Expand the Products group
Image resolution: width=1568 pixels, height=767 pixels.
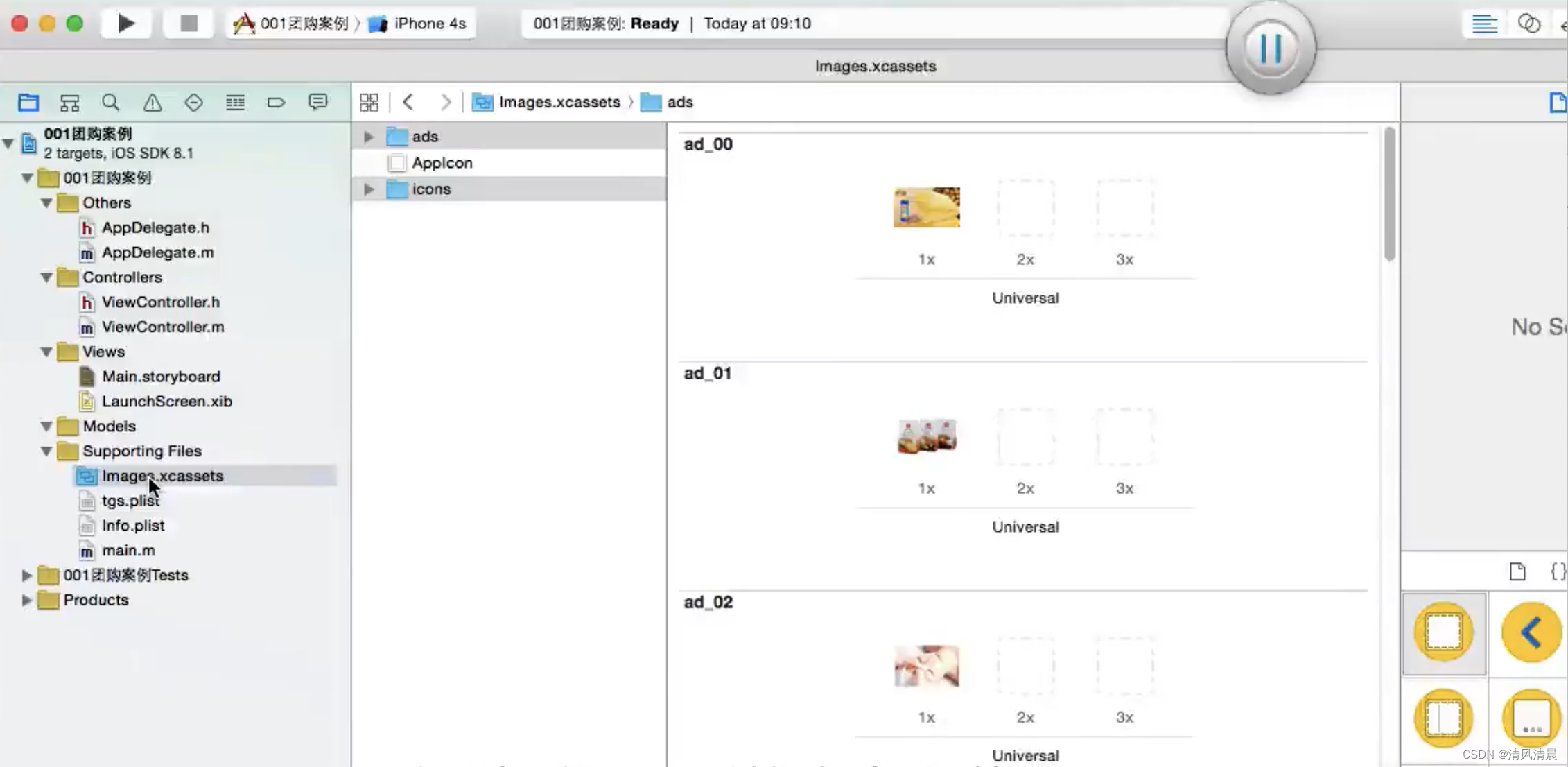pyautogui.click(x=26, y=600)
